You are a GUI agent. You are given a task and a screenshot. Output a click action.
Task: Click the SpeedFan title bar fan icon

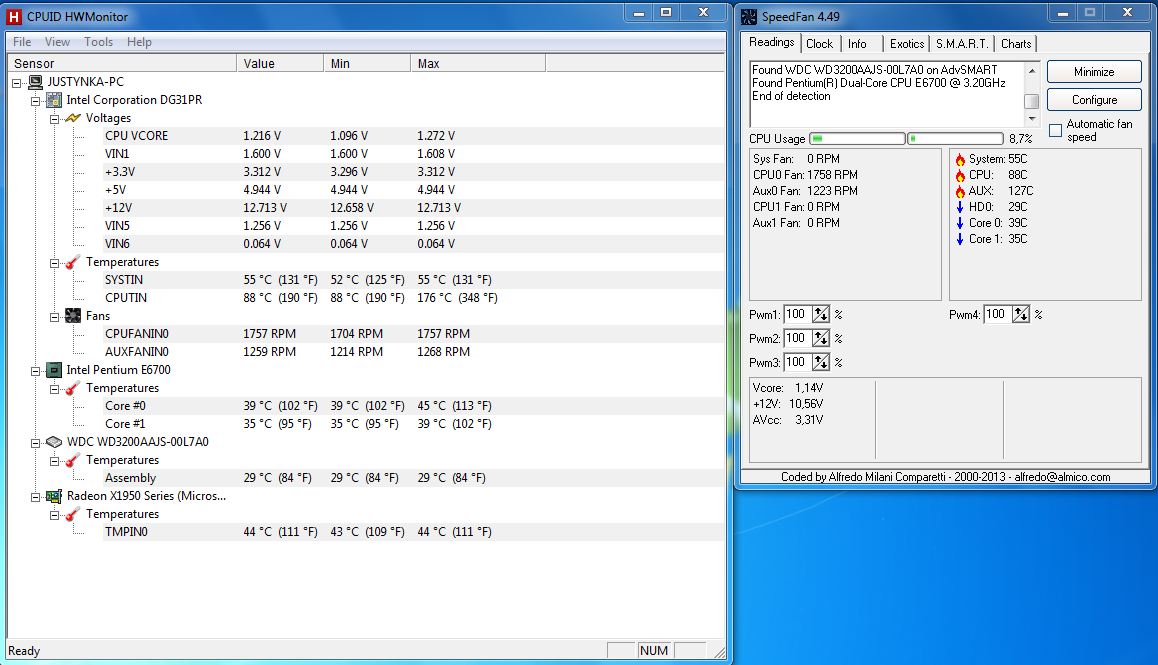tap(749, 16)
